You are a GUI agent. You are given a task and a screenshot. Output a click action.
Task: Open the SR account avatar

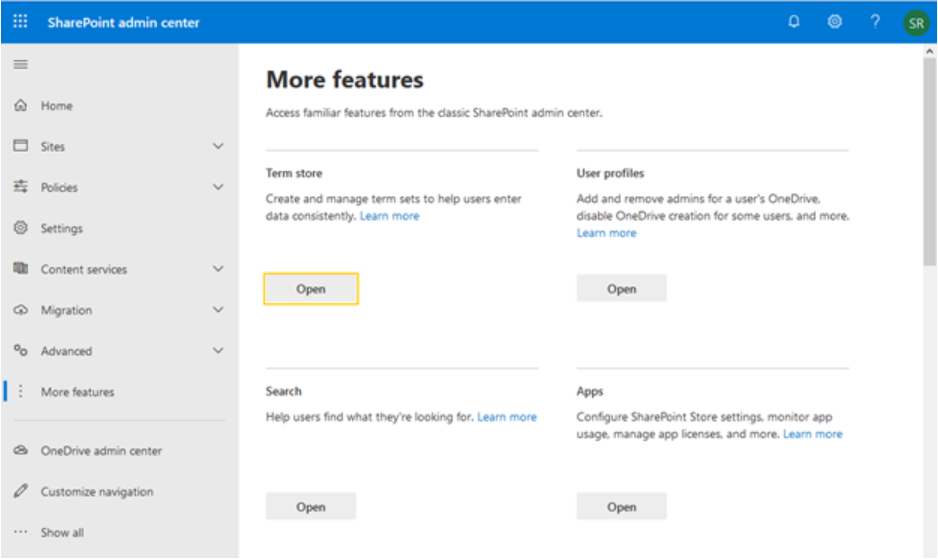click(x=915, y=22)
